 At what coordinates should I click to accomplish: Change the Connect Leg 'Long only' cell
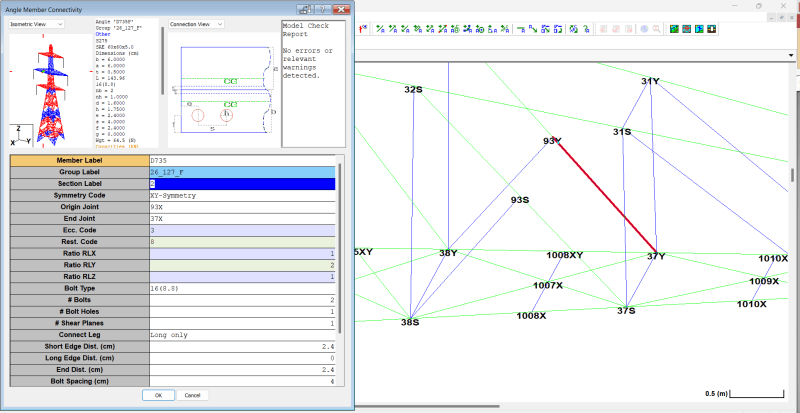(242, 335)
